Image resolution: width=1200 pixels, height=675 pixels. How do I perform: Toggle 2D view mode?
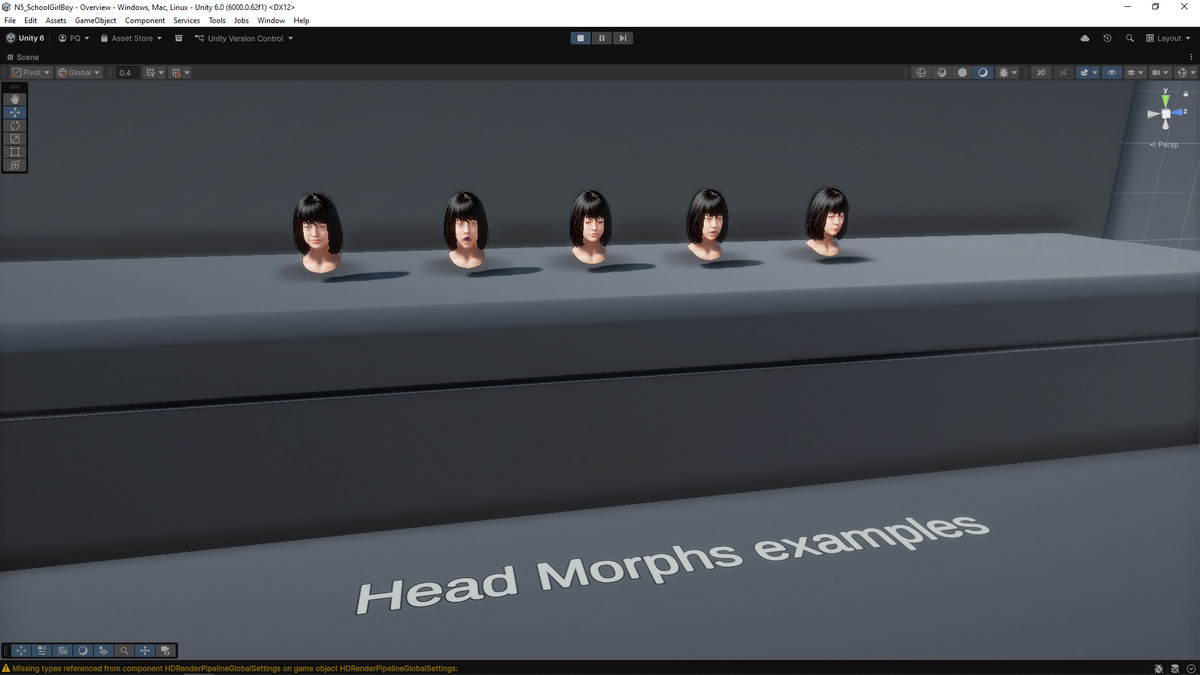pyautogui.click(x=1041, y=72)
